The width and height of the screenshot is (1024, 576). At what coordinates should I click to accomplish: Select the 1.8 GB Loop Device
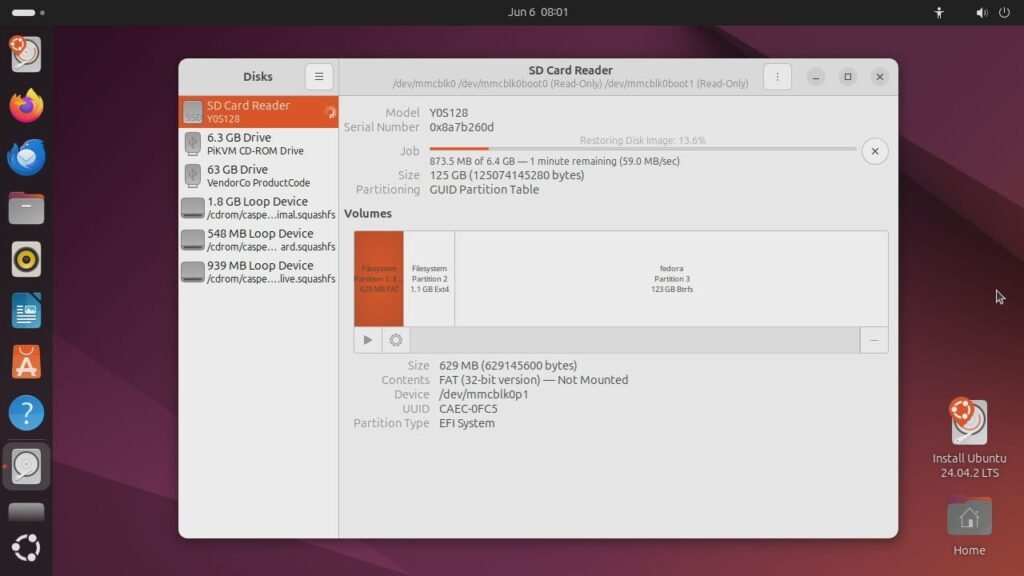pos(258,208)
